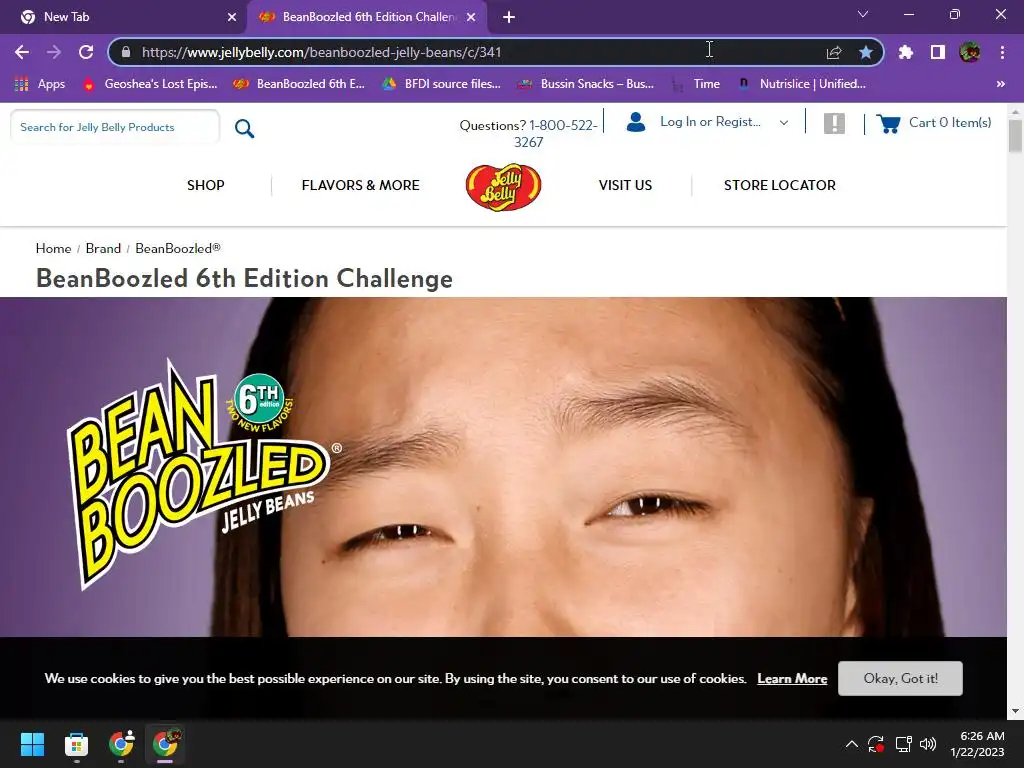This screenshot has height=768, width=1024.
Task: Reload the page with the refresh icon
Action: (86, 52)
